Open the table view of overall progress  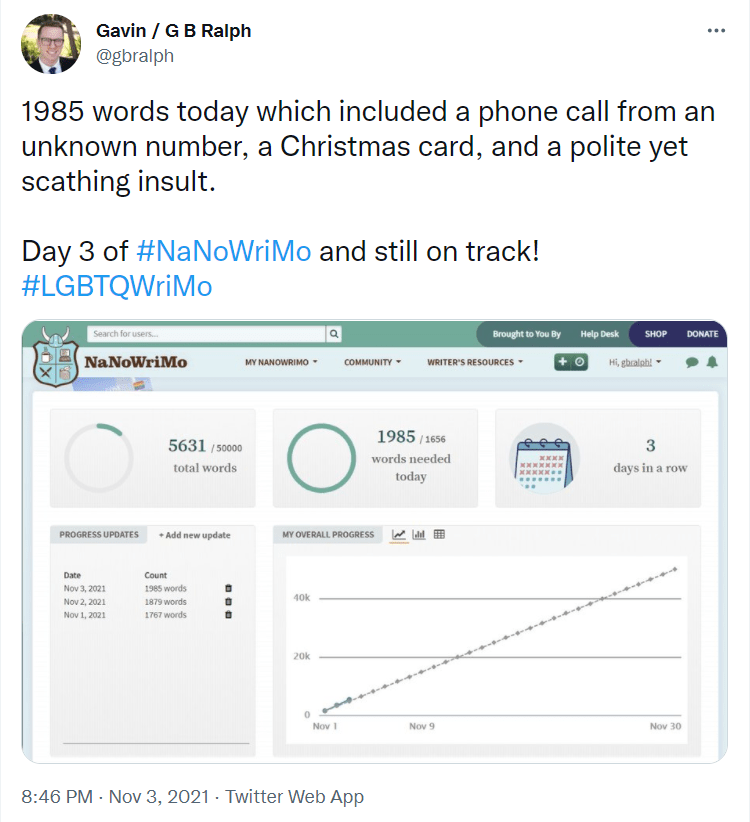point(441,535)
